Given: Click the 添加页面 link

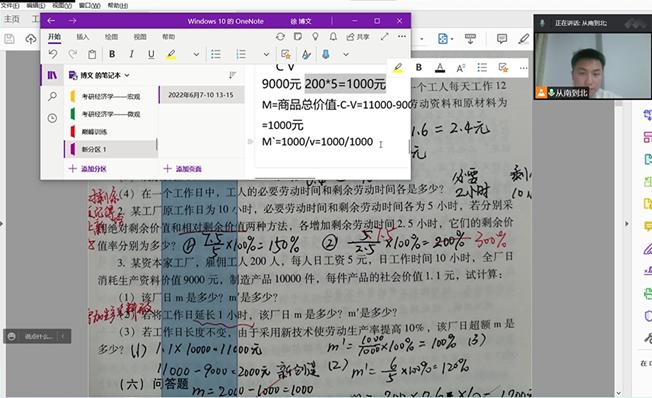Looking at the screenshot, I should [x=183, y=168].
